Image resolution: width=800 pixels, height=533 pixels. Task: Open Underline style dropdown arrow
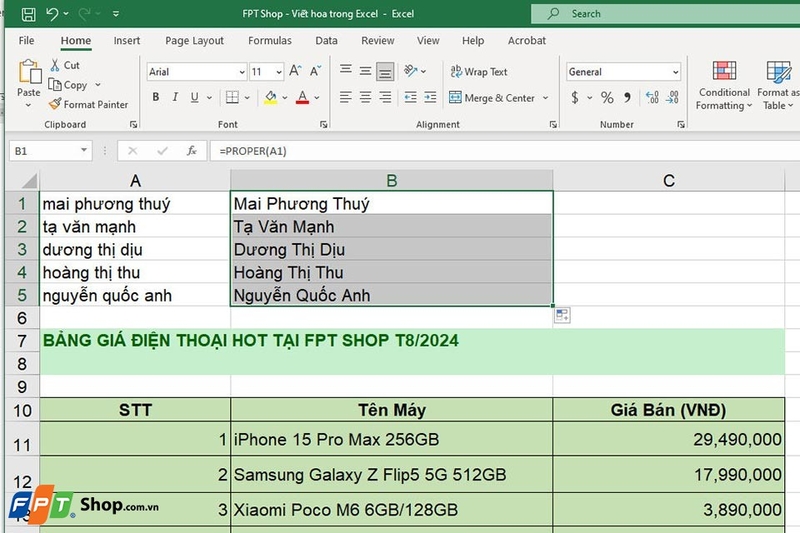(x=209, y=97)
